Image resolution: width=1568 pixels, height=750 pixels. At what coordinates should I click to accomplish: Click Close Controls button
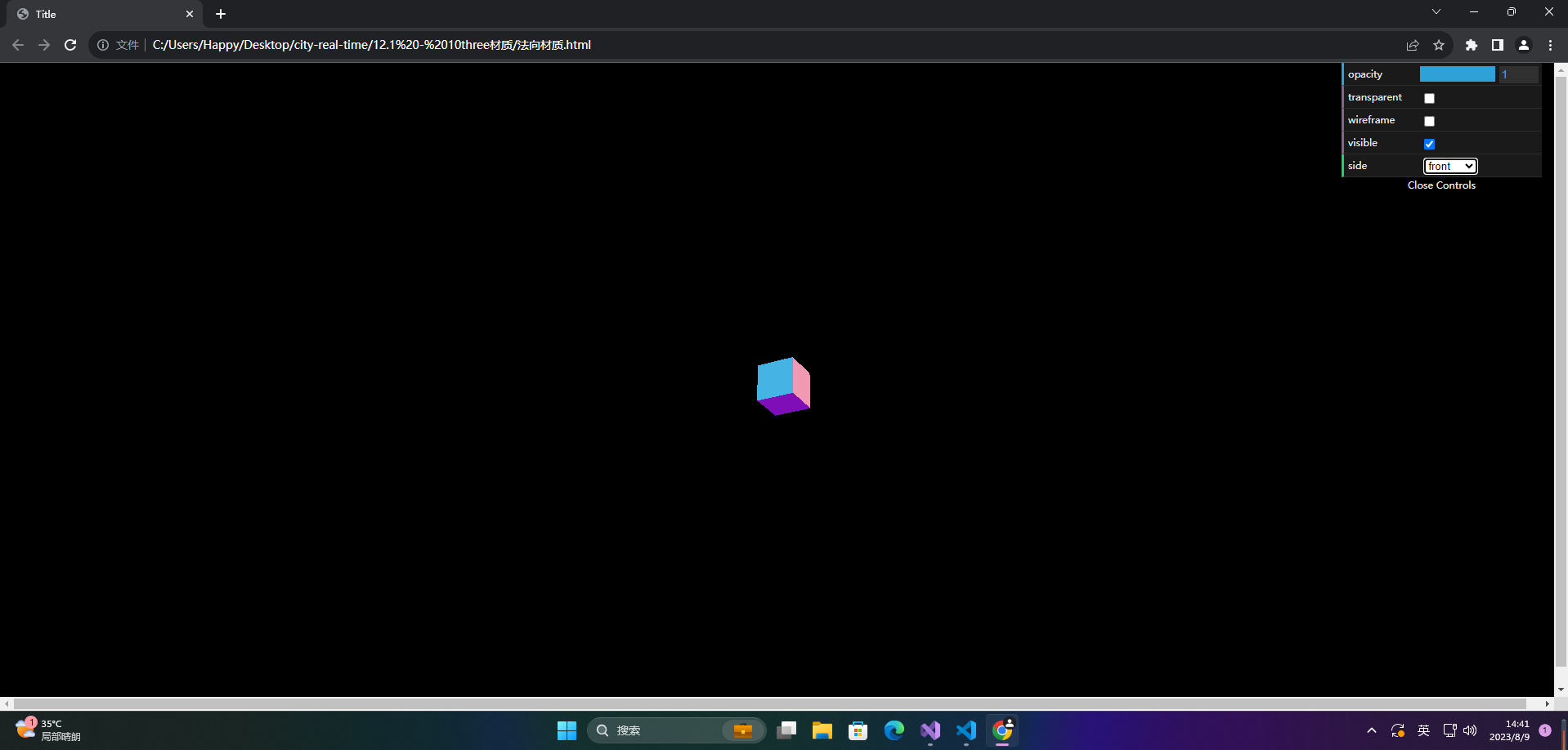tap(1441, 185)
